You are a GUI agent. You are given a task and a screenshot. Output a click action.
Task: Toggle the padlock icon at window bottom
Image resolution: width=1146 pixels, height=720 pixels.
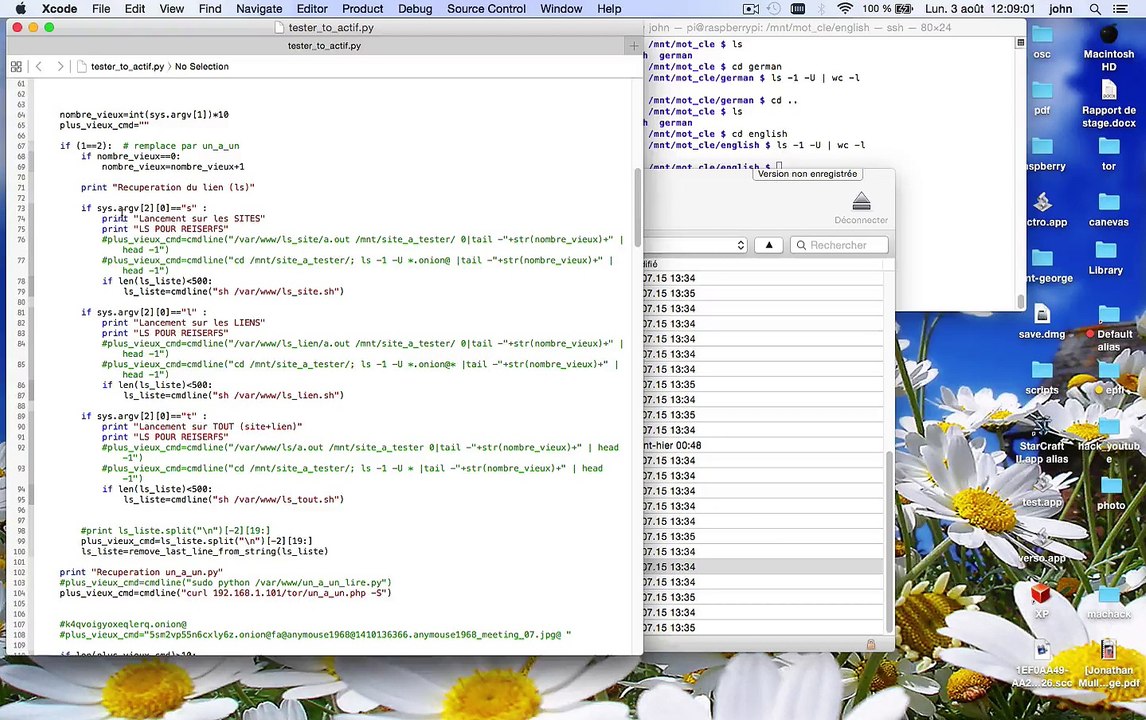(x=870, y=645)
